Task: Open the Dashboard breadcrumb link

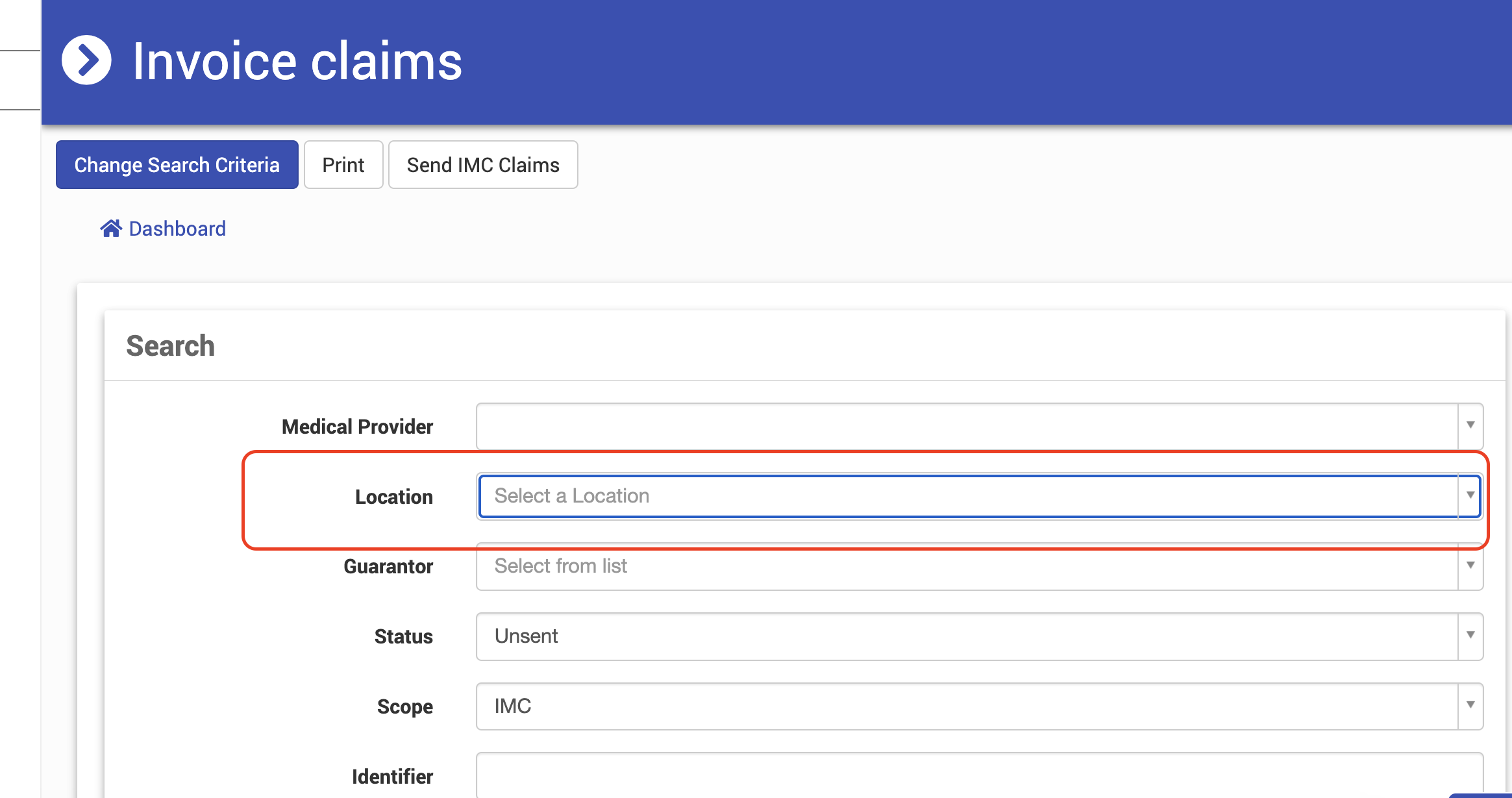Action: tap(177, 229)
